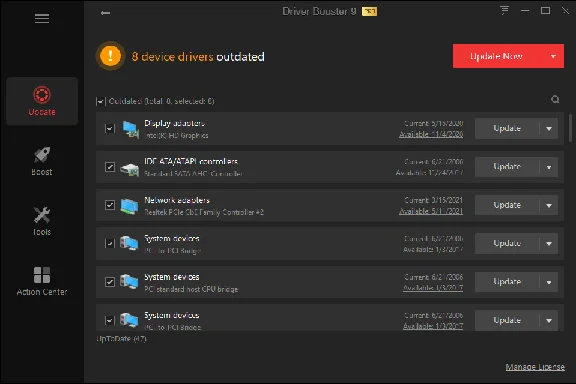The height and width of the screenshot is (384, 576).
Task: Expand the Network adapters Update dropdown arrow
Action: pos(549,205)
